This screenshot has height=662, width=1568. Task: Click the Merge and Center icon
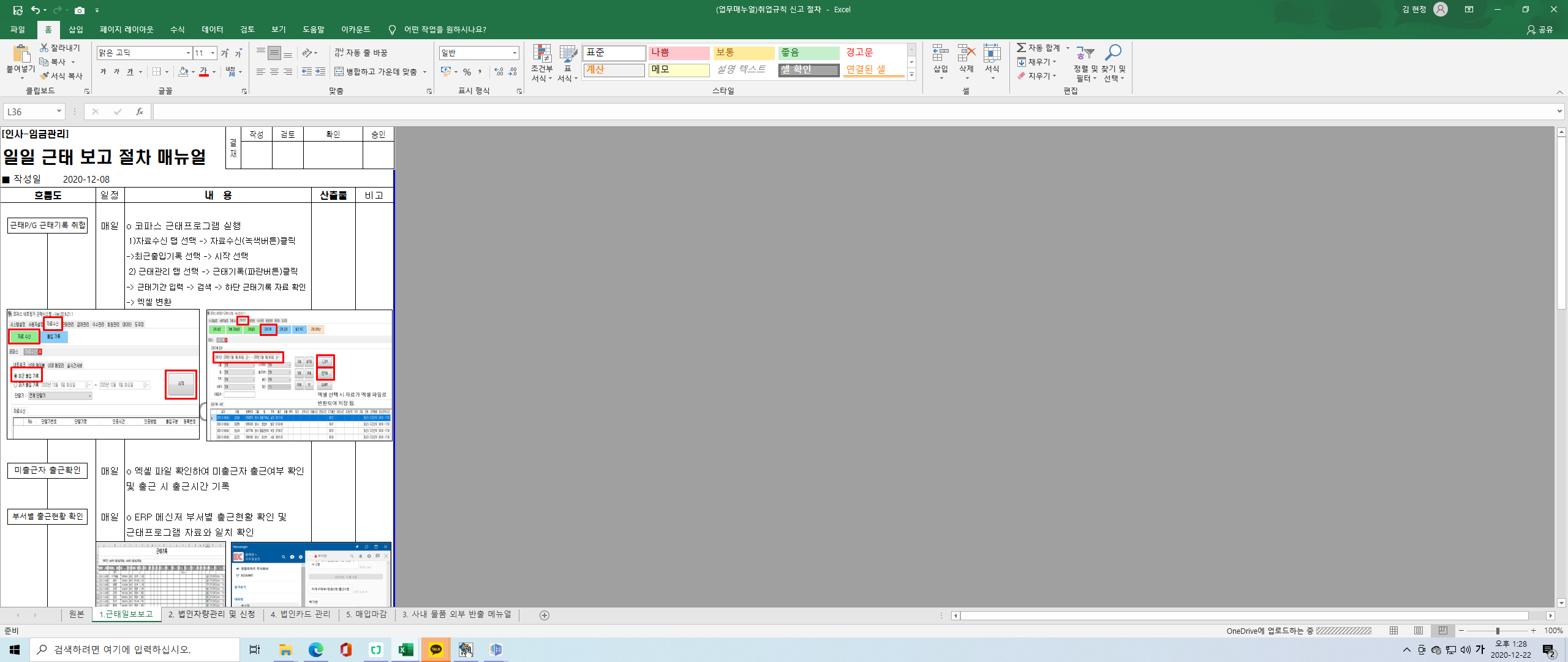point(339,72)
